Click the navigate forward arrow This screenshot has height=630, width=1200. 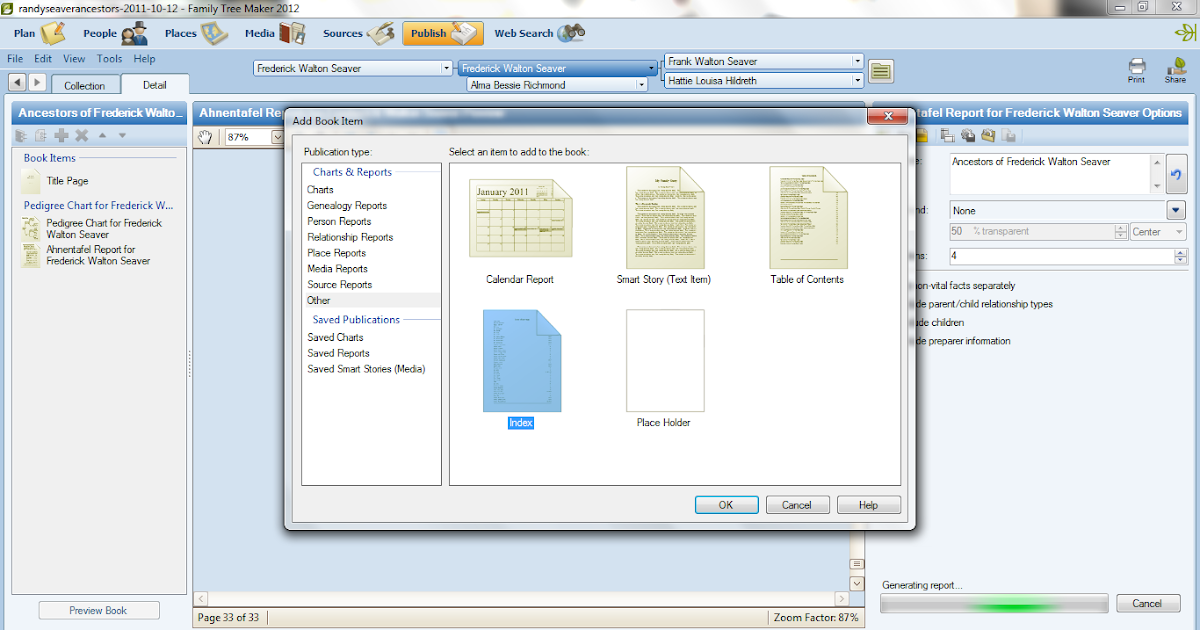click(37, 82)
